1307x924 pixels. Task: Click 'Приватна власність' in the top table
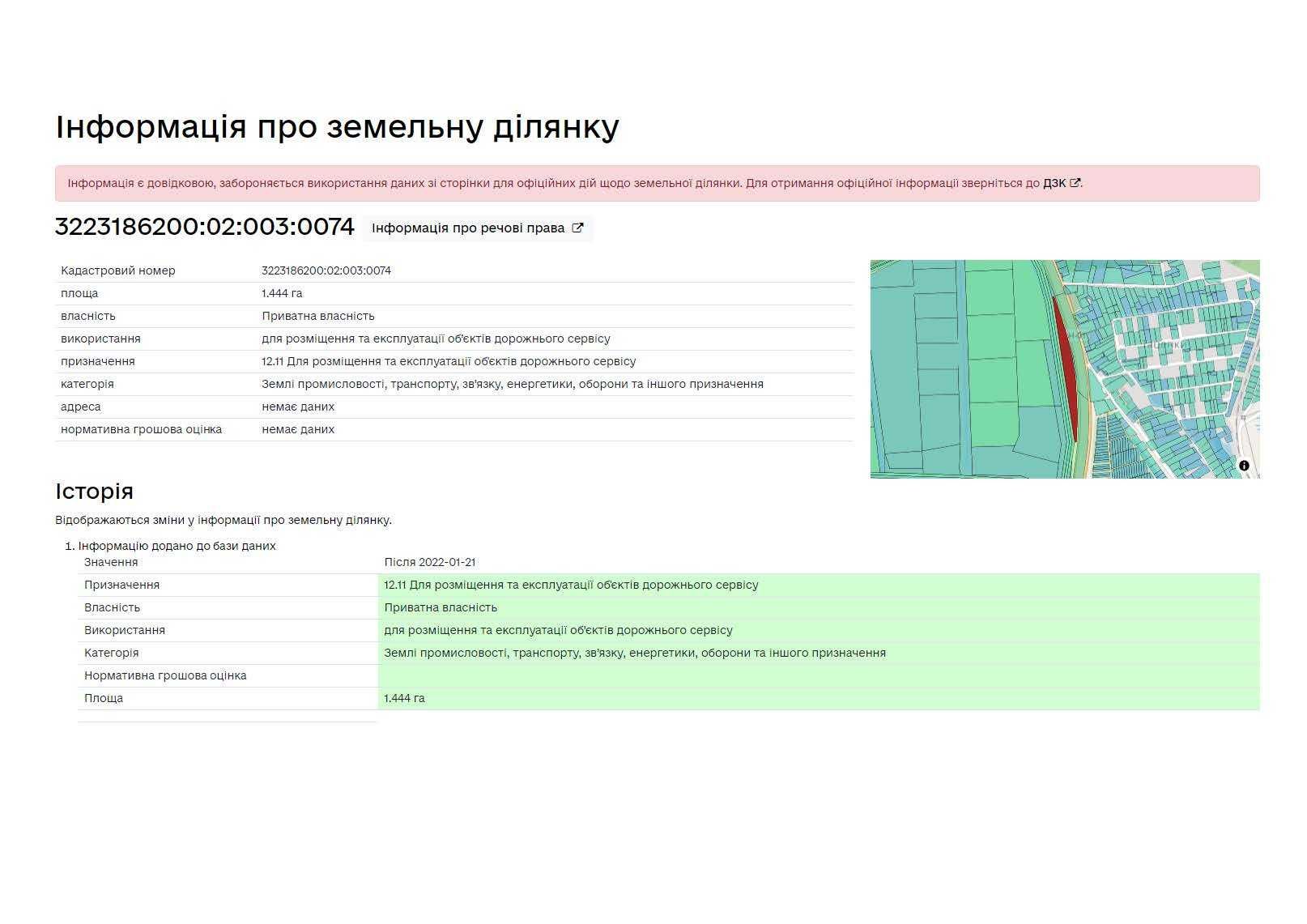pyautogui.click(x=318, y=316)
